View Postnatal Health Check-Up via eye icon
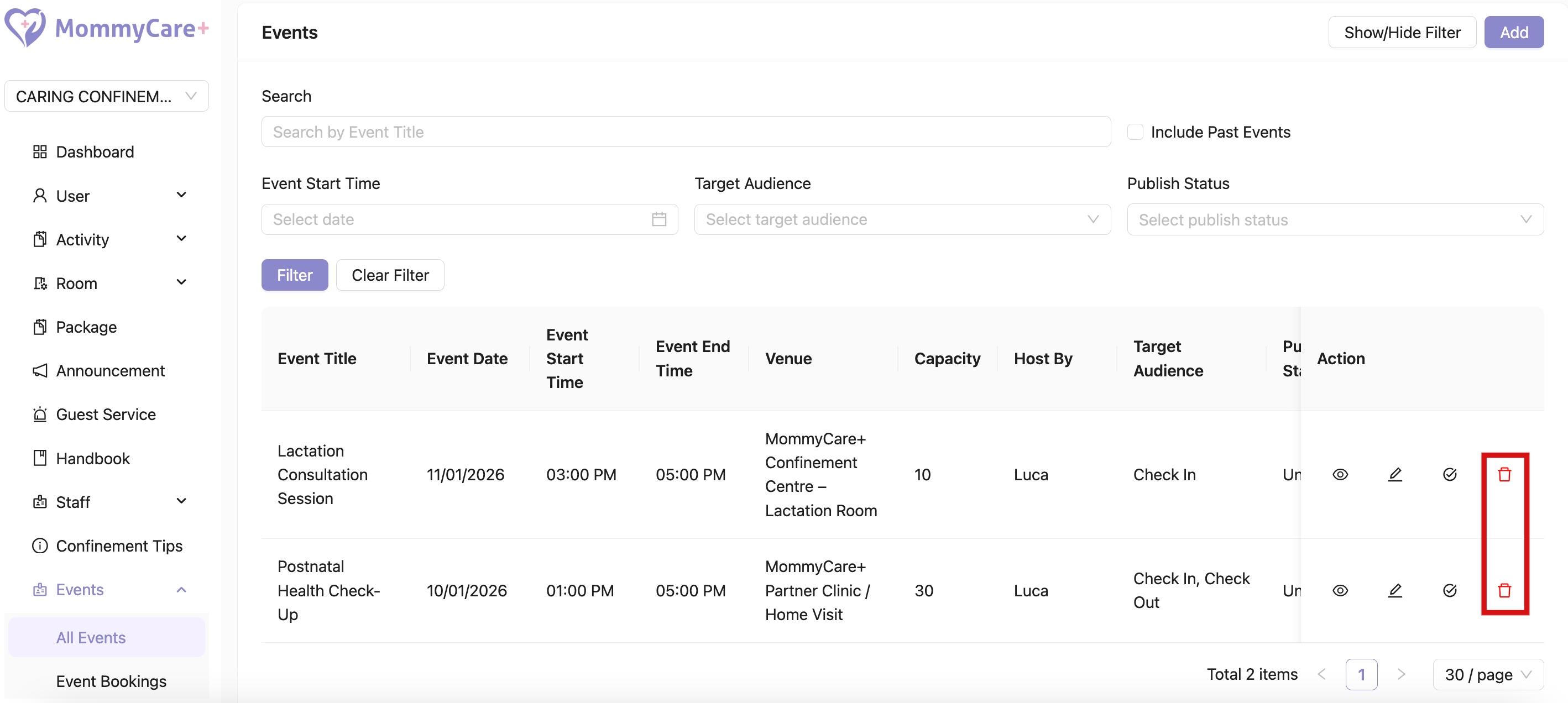 coord(1340,590)
